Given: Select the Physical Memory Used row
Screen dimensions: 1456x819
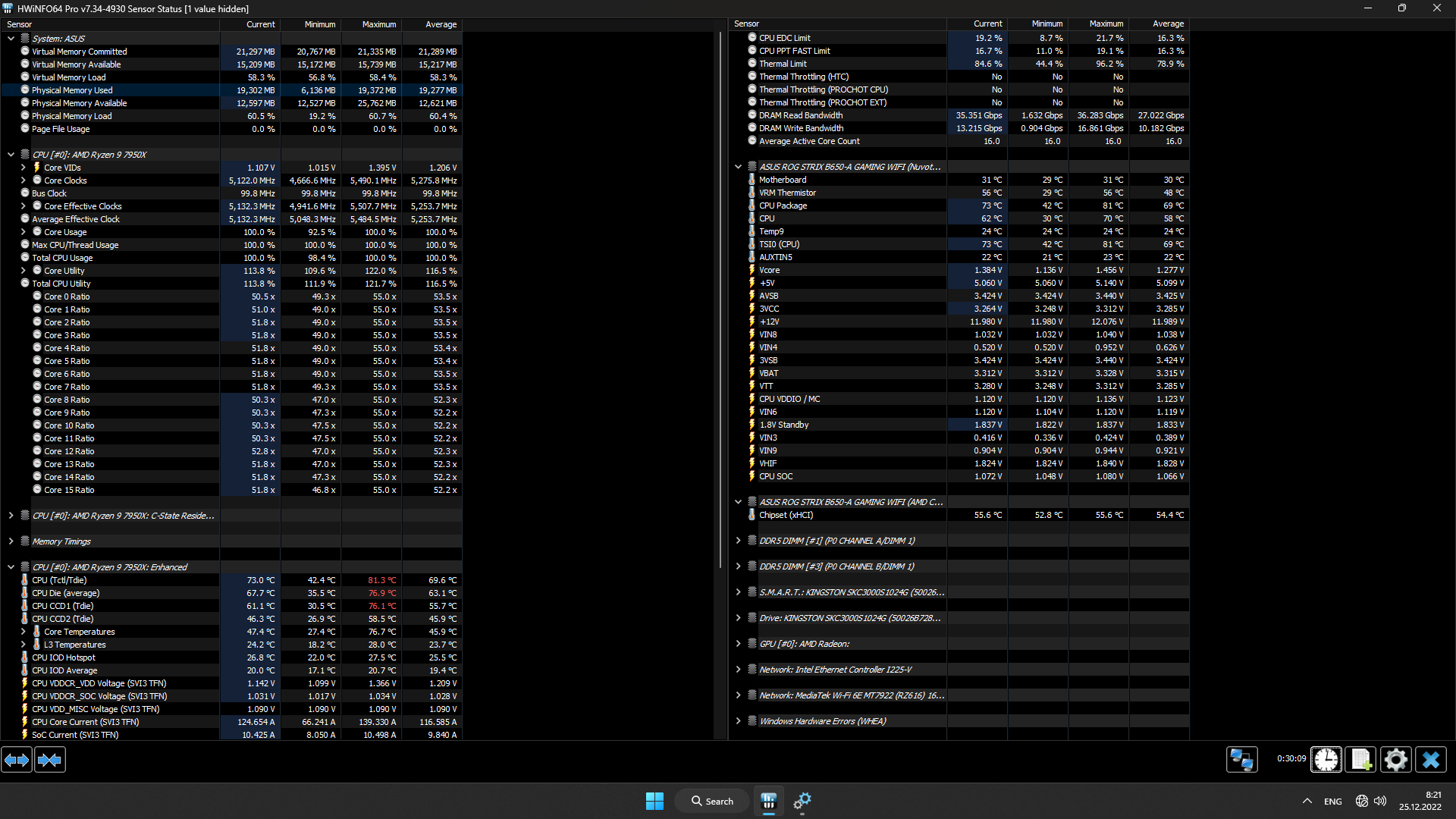Looking at the screenshot, I should point(72,90).
